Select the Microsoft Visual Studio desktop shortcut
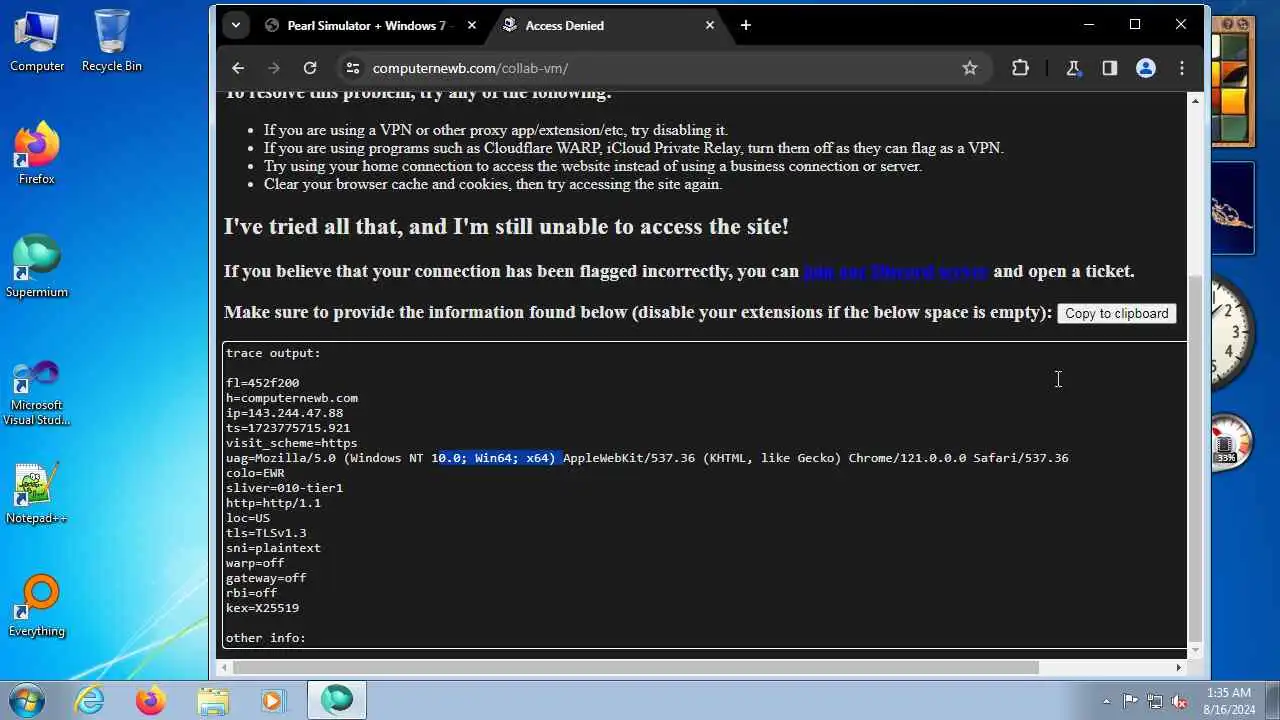 37,393
